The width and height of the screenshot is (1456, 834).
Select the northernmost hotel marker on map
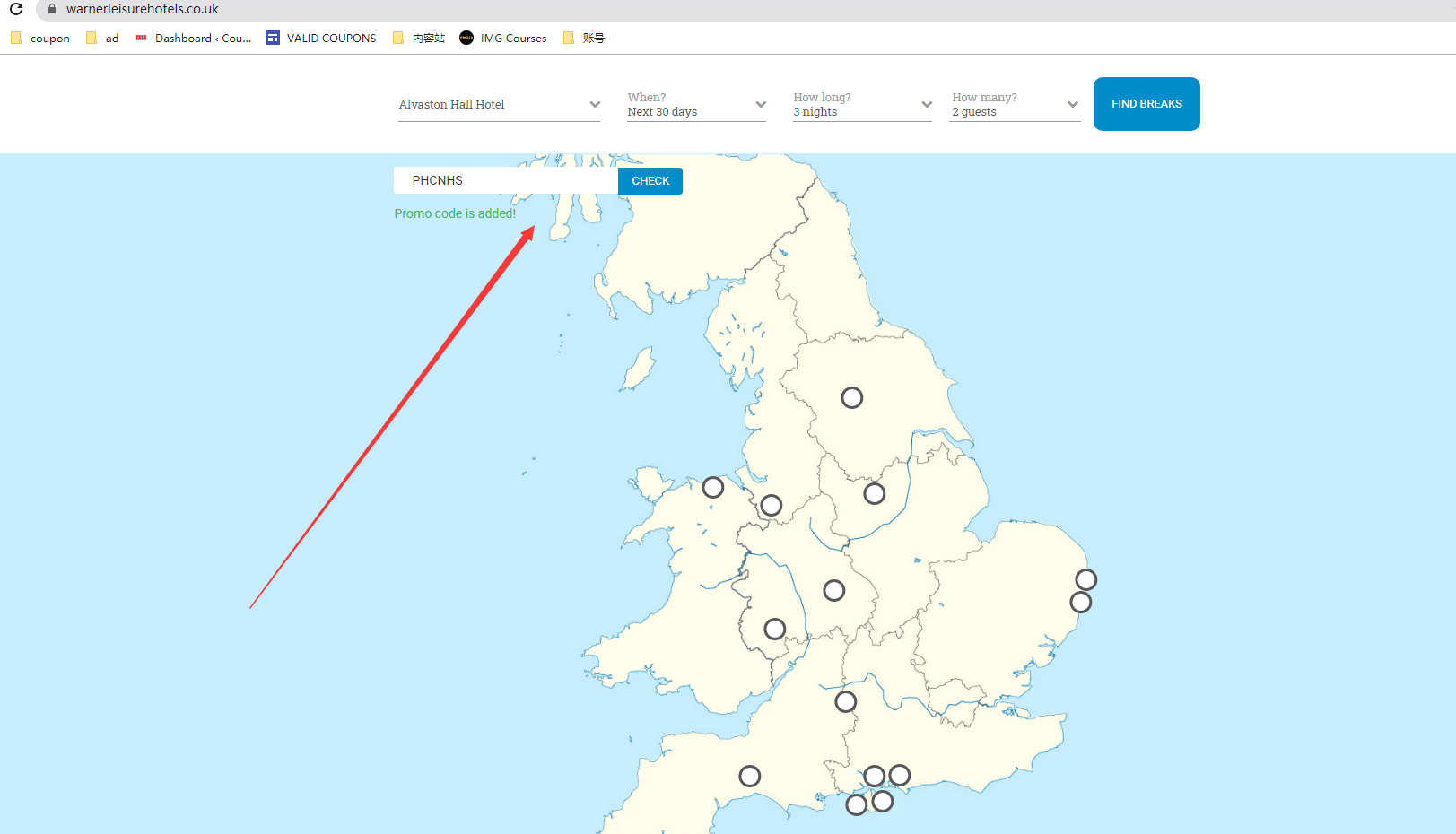tap(851, 397)
